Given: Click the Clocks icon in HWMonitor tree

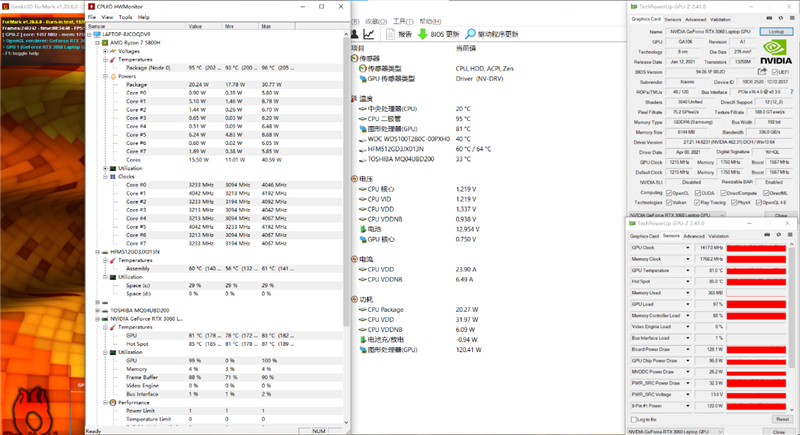Looking at the screenshot, I should pos(113,176).
